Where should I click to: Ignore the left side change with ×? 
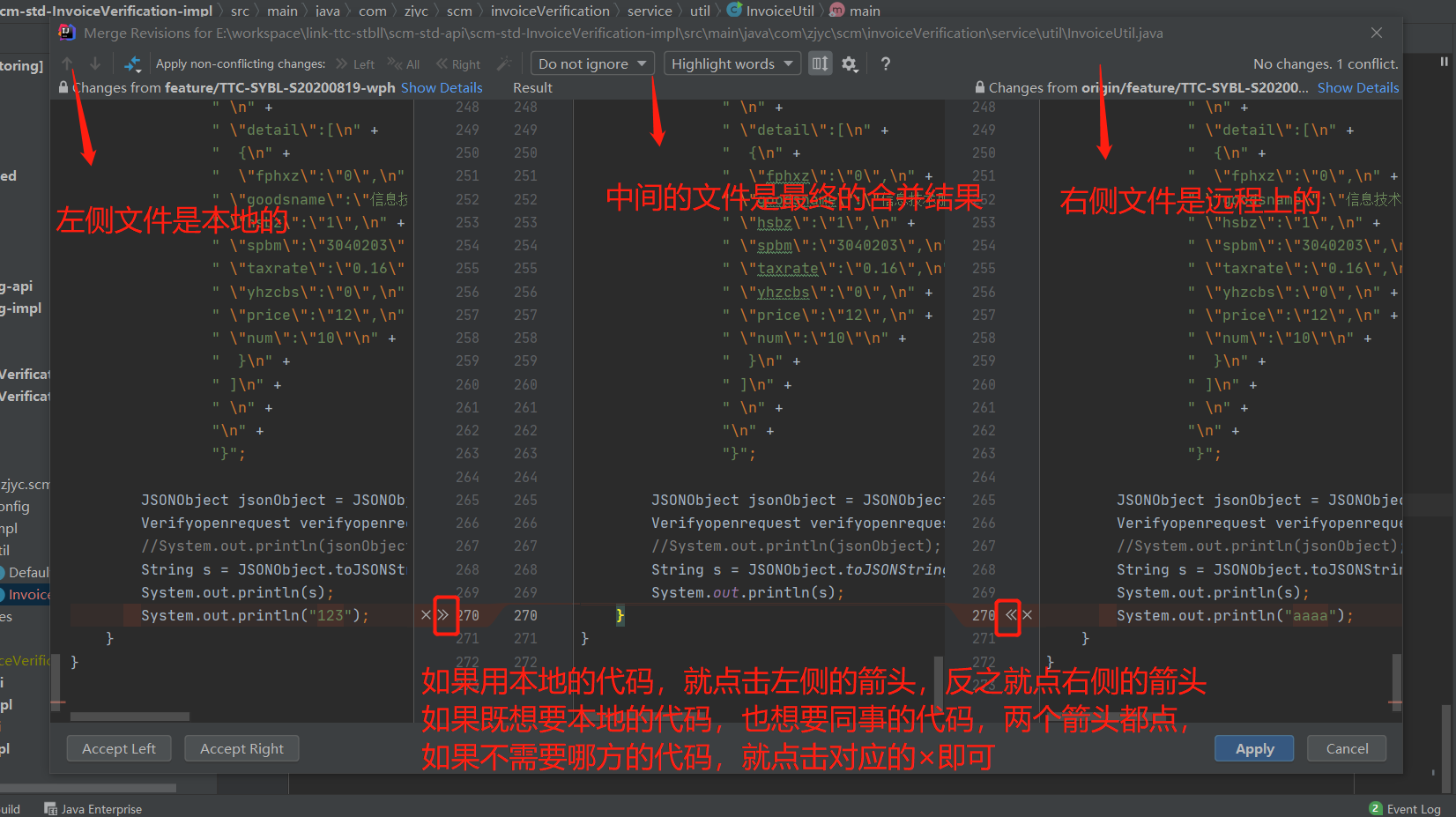pyautogui.click(x=427, y=615)
